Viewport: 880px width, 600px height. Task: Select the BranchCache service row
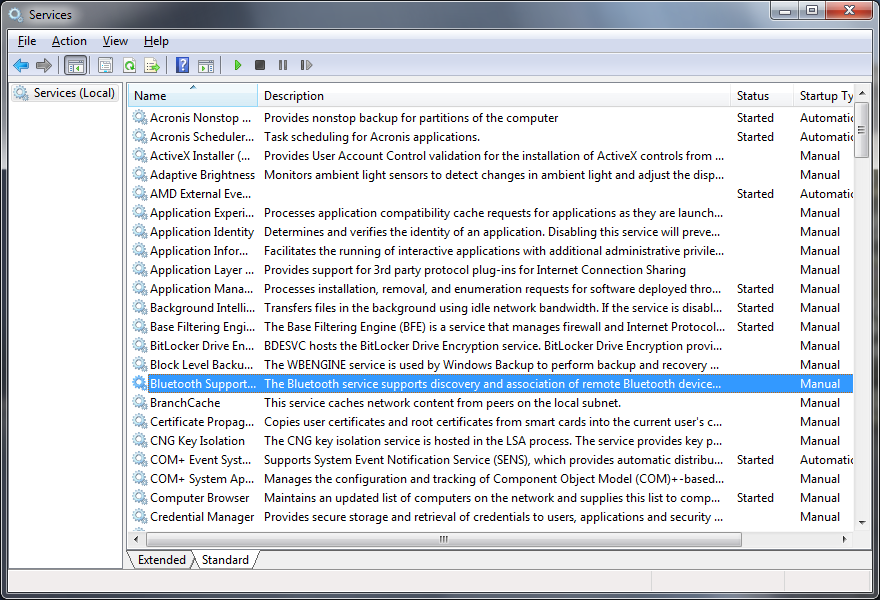(x=185, y=403)
